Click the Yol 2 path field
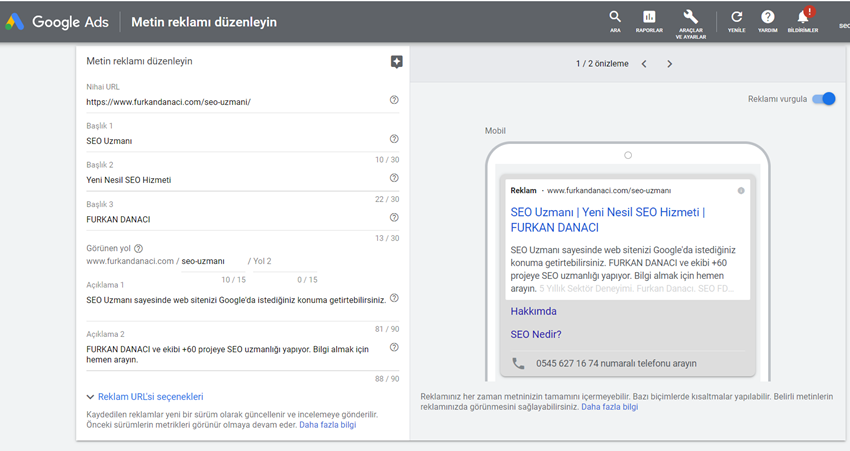This screenshot has width=850, height=451. click(285, 261)
